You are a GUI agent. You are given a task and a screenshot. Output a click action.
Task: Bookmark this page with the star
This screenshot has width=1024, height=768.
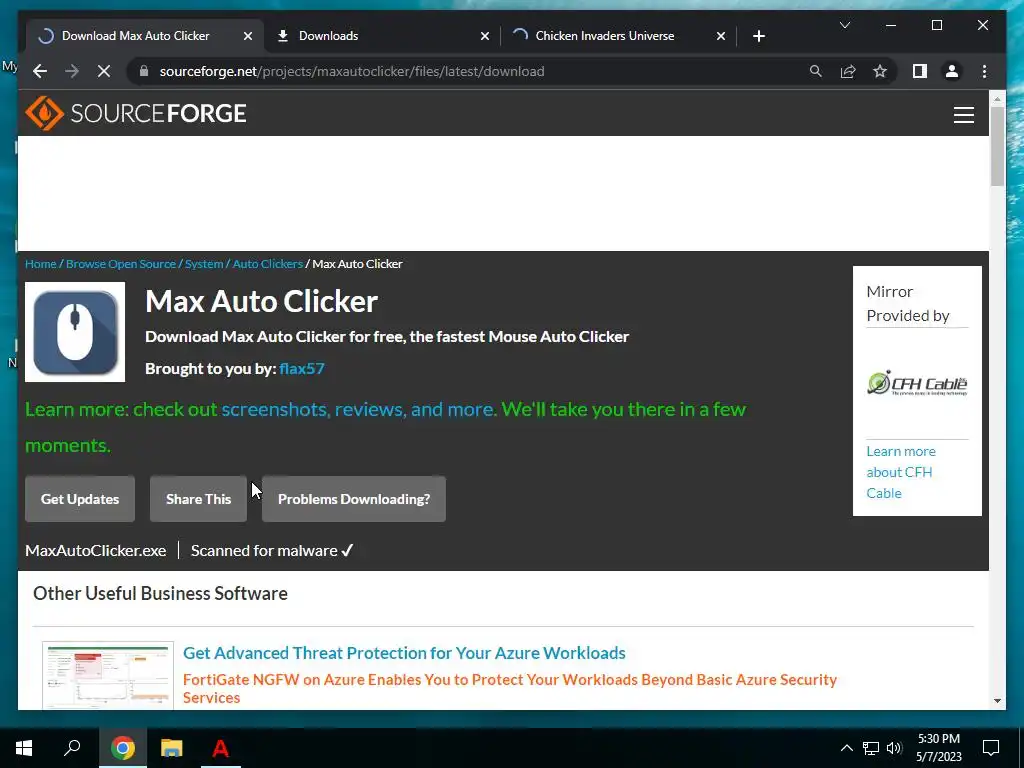click(x=880, y=71)
